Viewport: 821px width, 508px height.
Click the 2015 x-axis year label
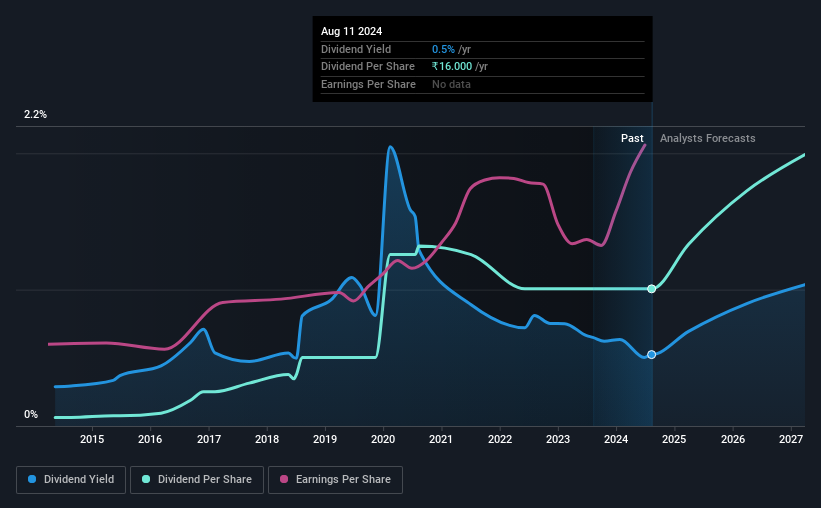click(x=92, y=439)
